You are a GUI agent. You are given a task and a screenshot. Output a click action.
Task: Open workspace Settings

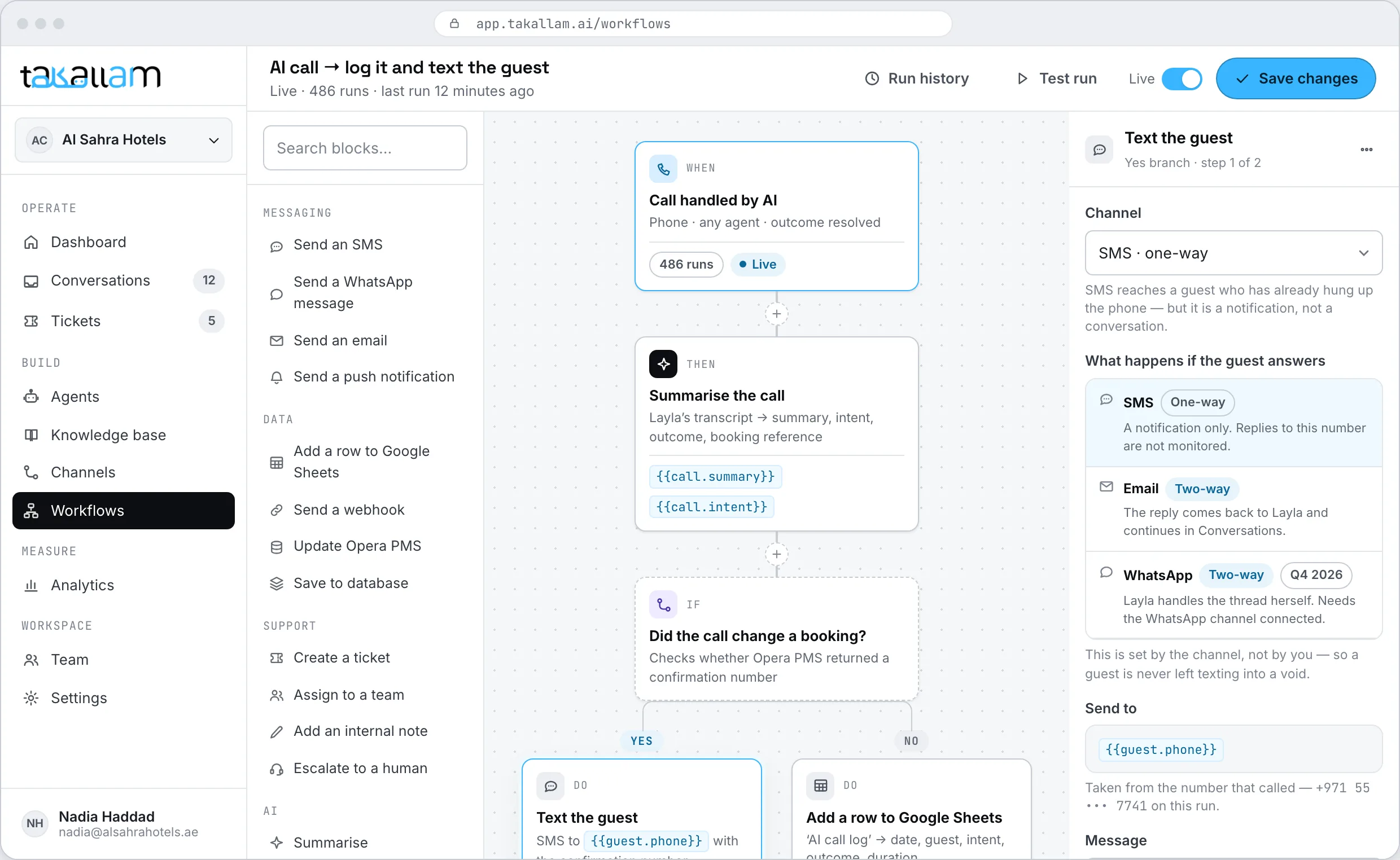pos(124,698)
